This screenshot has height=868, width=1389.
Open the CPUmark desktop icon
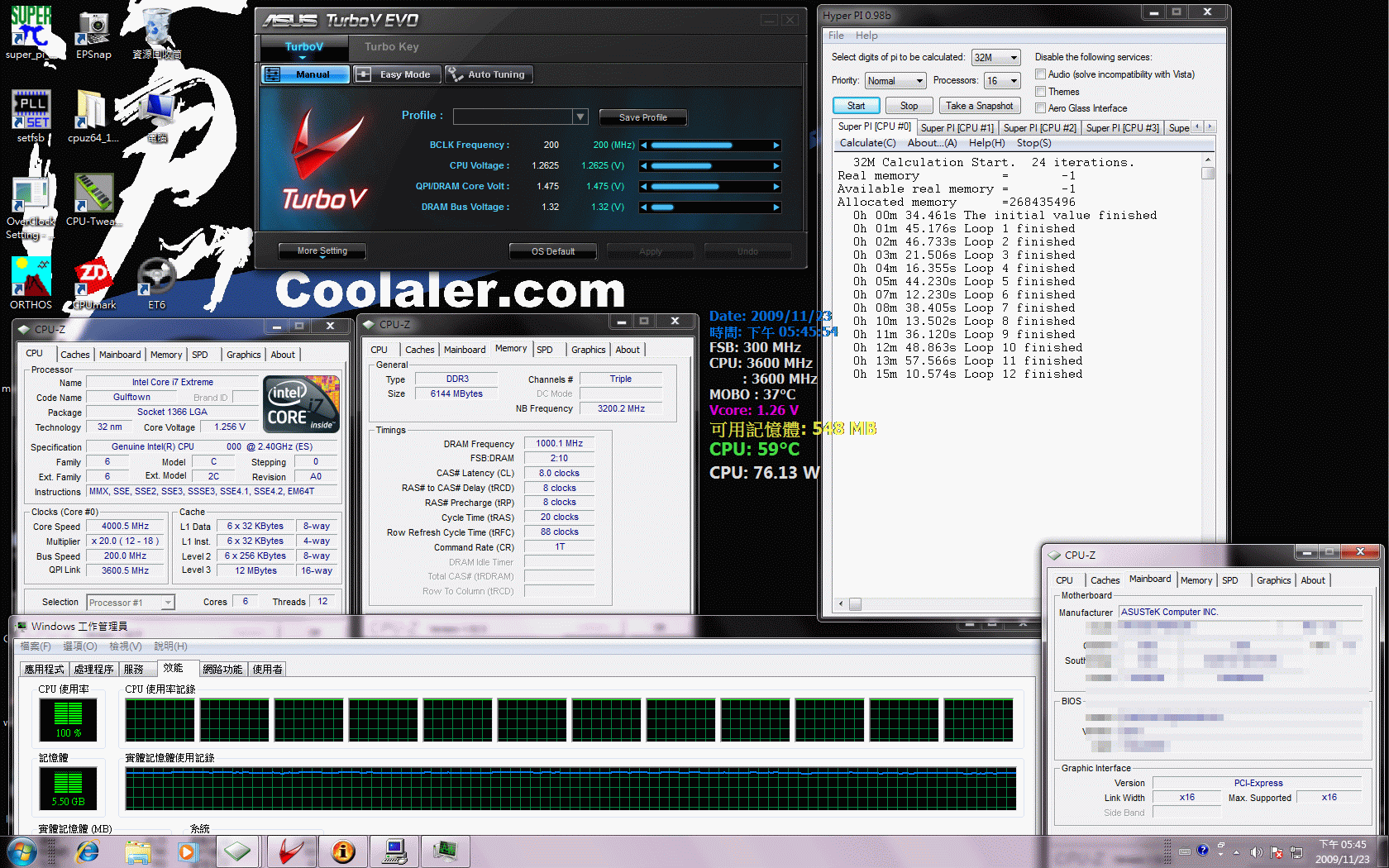pos(93,283)
